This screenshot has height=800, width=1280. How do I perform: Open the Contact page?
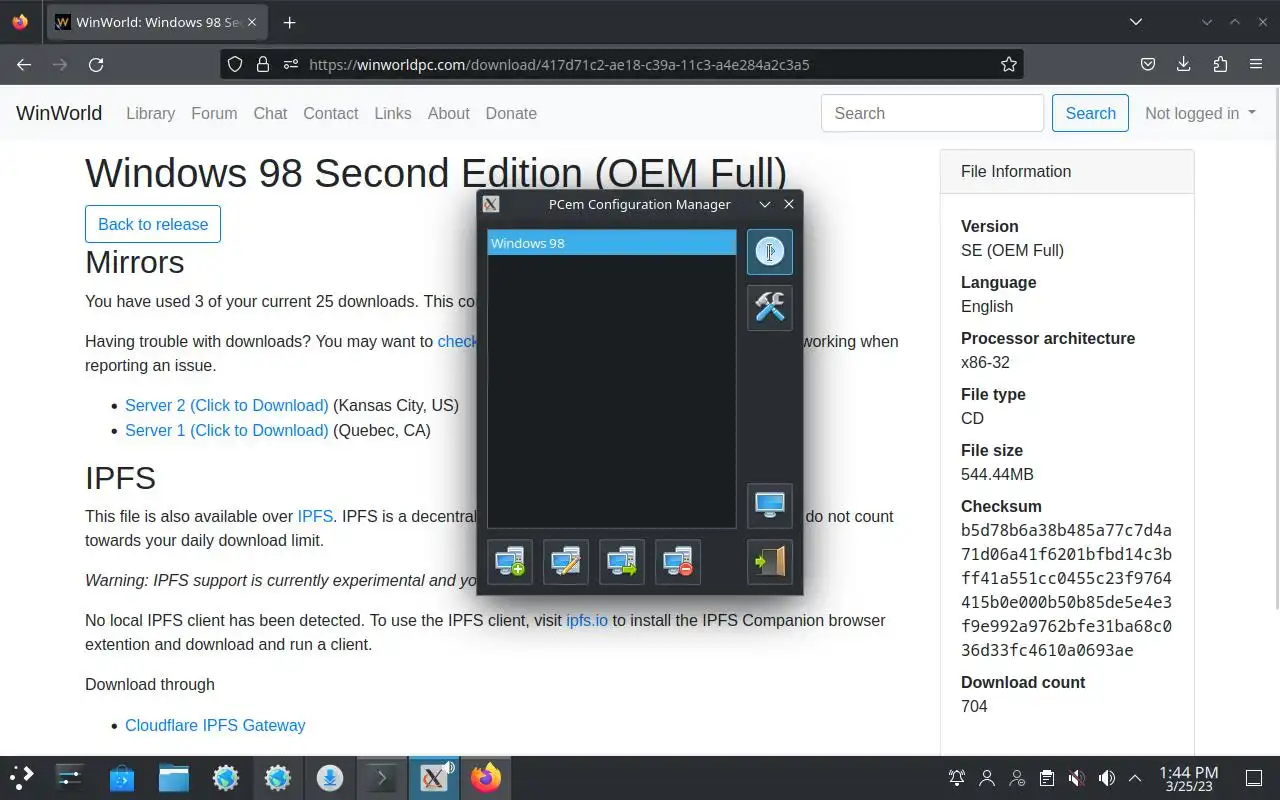tap(331, 113)
